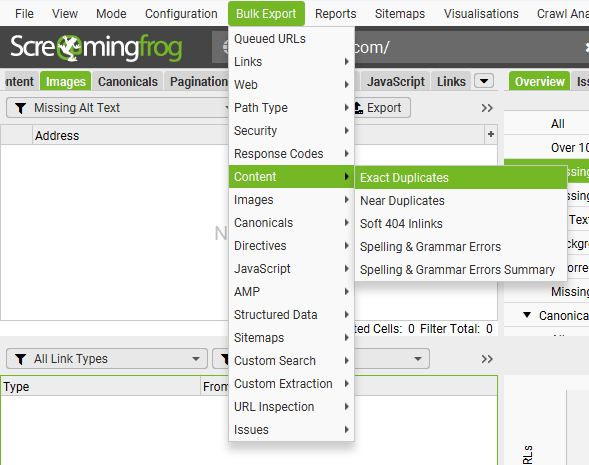Open the Visualisations menu

(x=481, y=14)
